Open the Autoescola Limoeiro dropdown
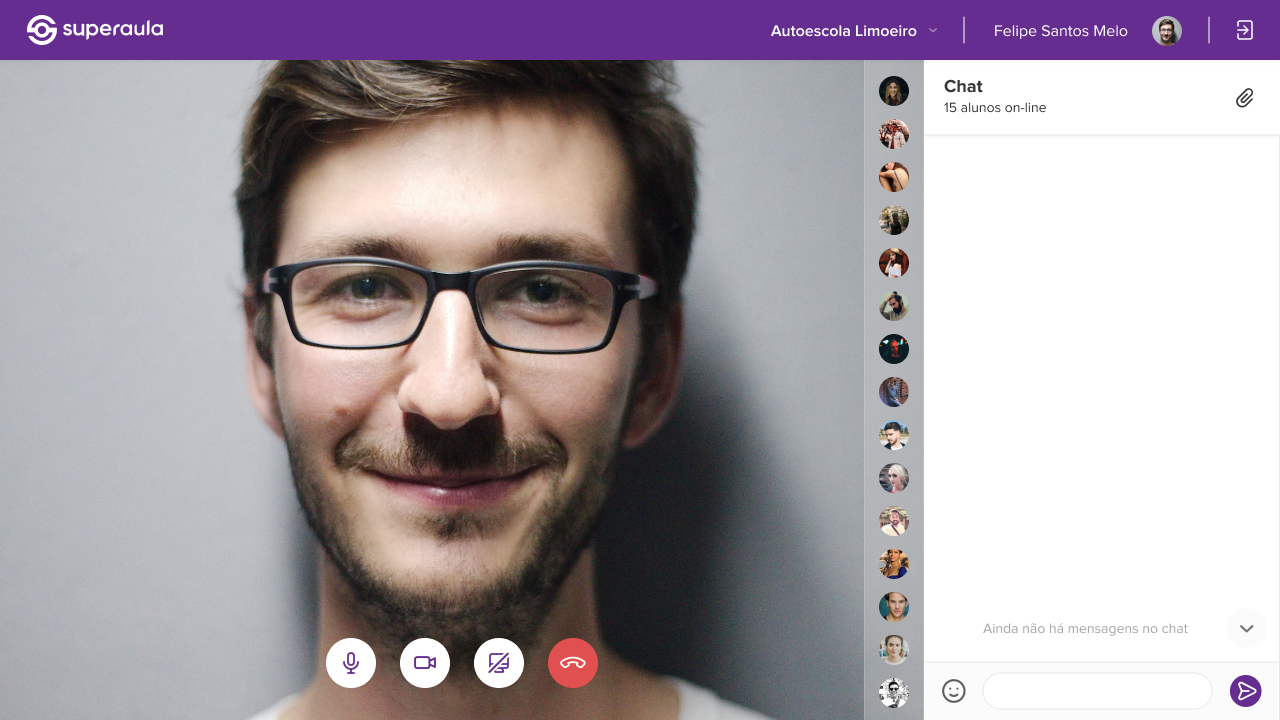This screenshot has height=720, width=1280. [x=854, y=31]
